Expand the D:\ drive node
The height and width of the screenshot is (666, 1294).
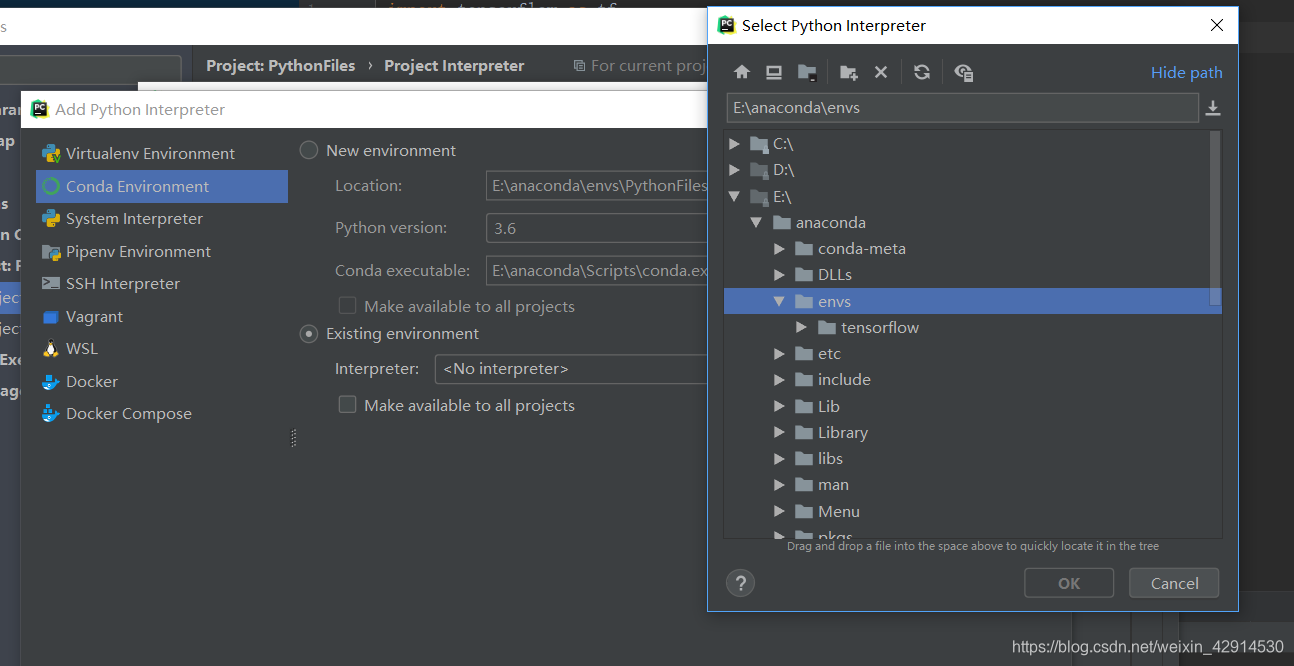(x=735, y=170)
